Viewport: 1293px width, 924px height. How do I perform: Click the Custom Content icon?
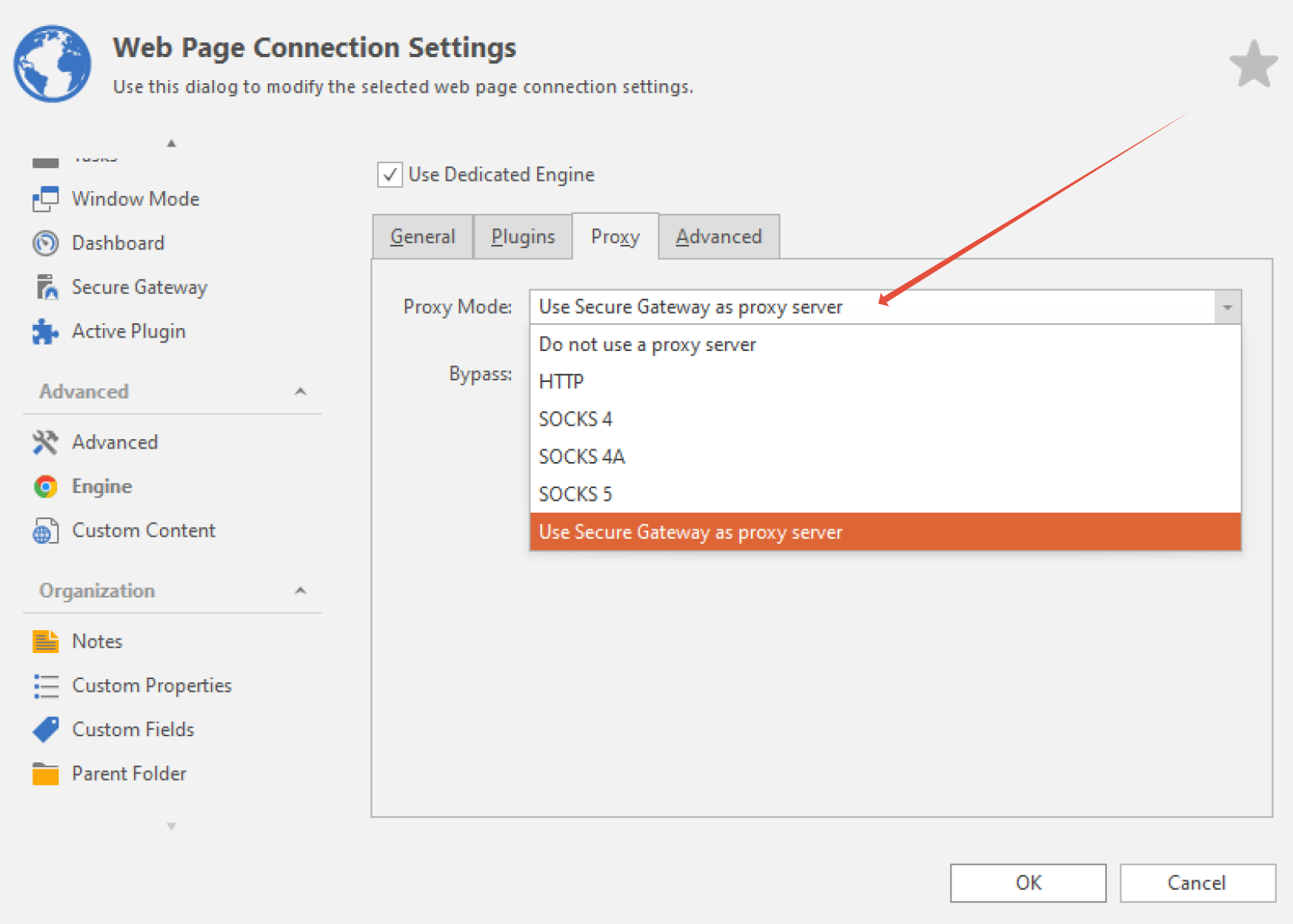pyautogui.click(x=45, y=531)
